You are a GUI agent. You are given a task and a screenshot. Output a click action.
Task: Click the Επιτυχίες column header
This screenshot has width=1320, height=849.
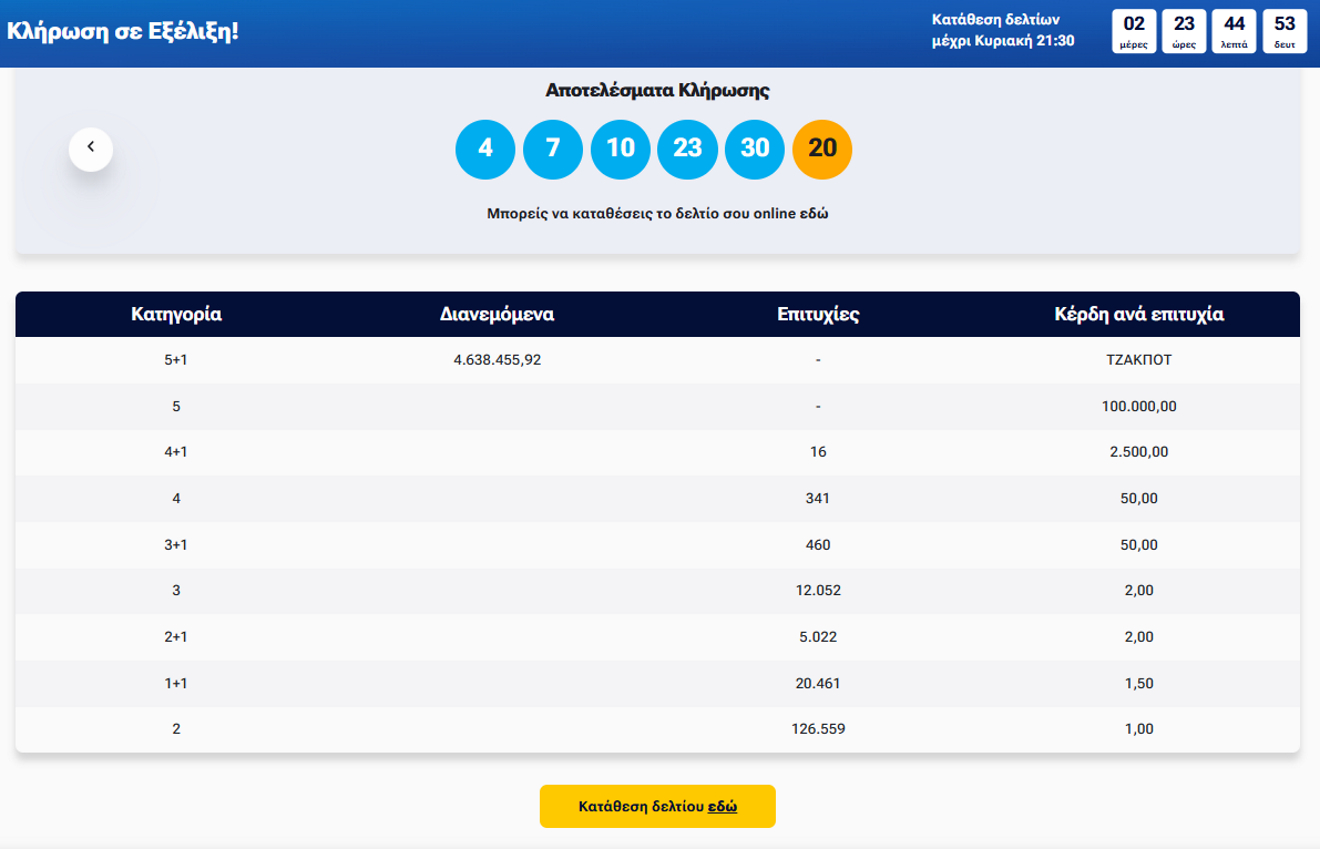click(818, 314)
